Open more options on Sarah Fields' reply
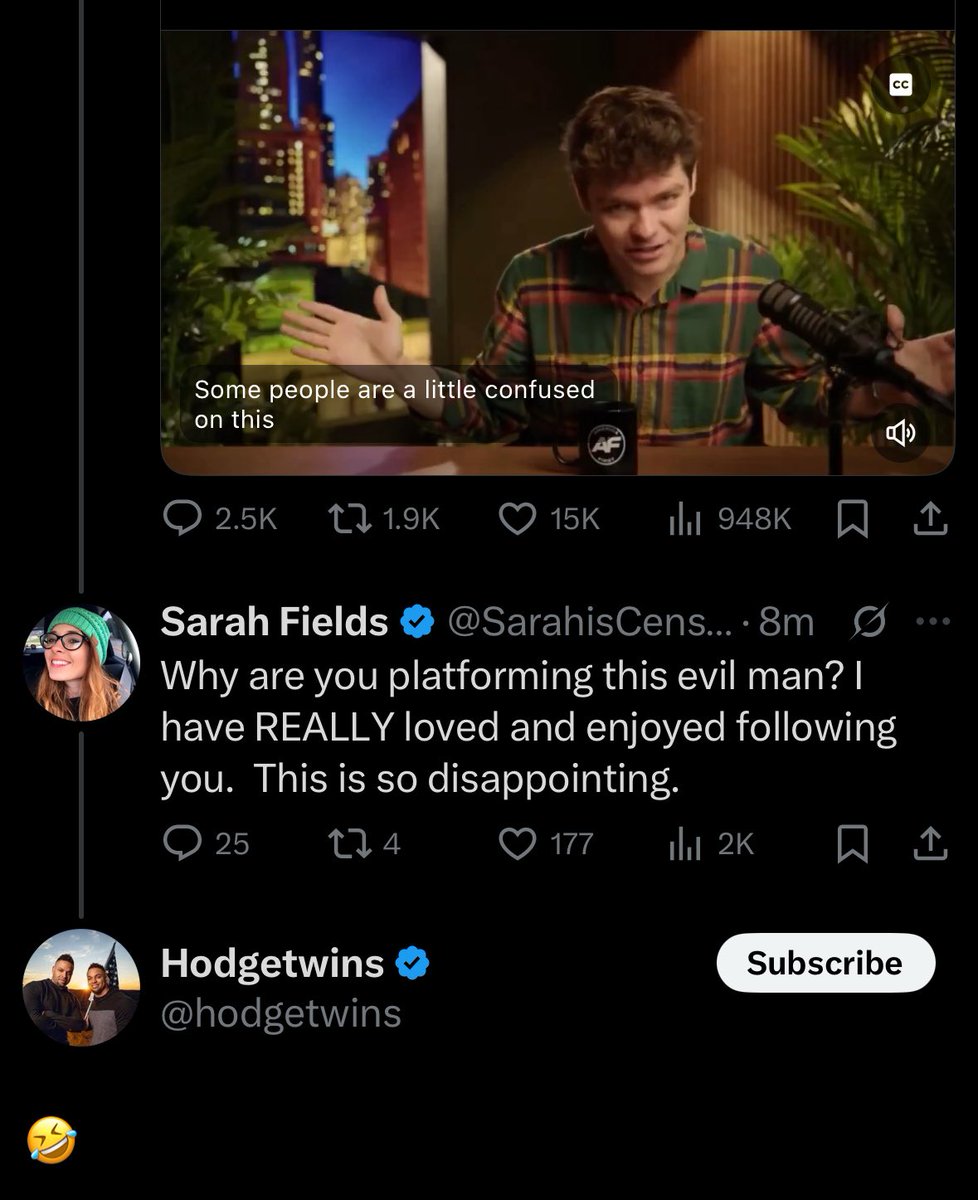978x1200 pixels. 932,622
